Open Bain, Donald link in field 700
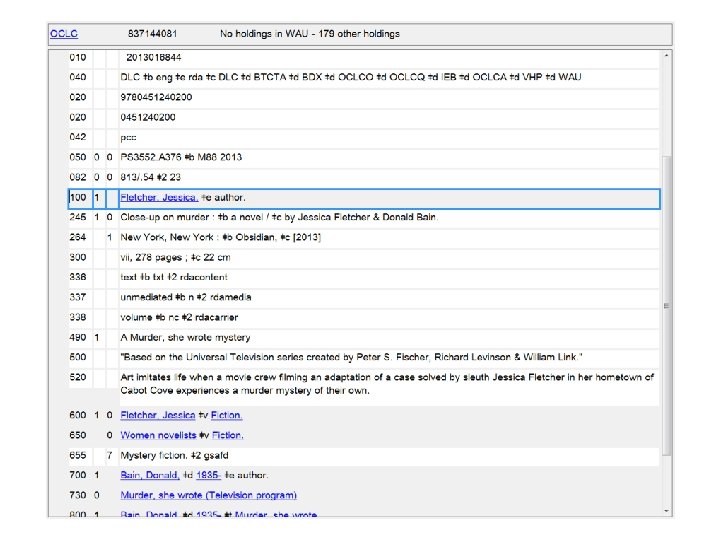The image size is (720, 540). coord(150,475)
